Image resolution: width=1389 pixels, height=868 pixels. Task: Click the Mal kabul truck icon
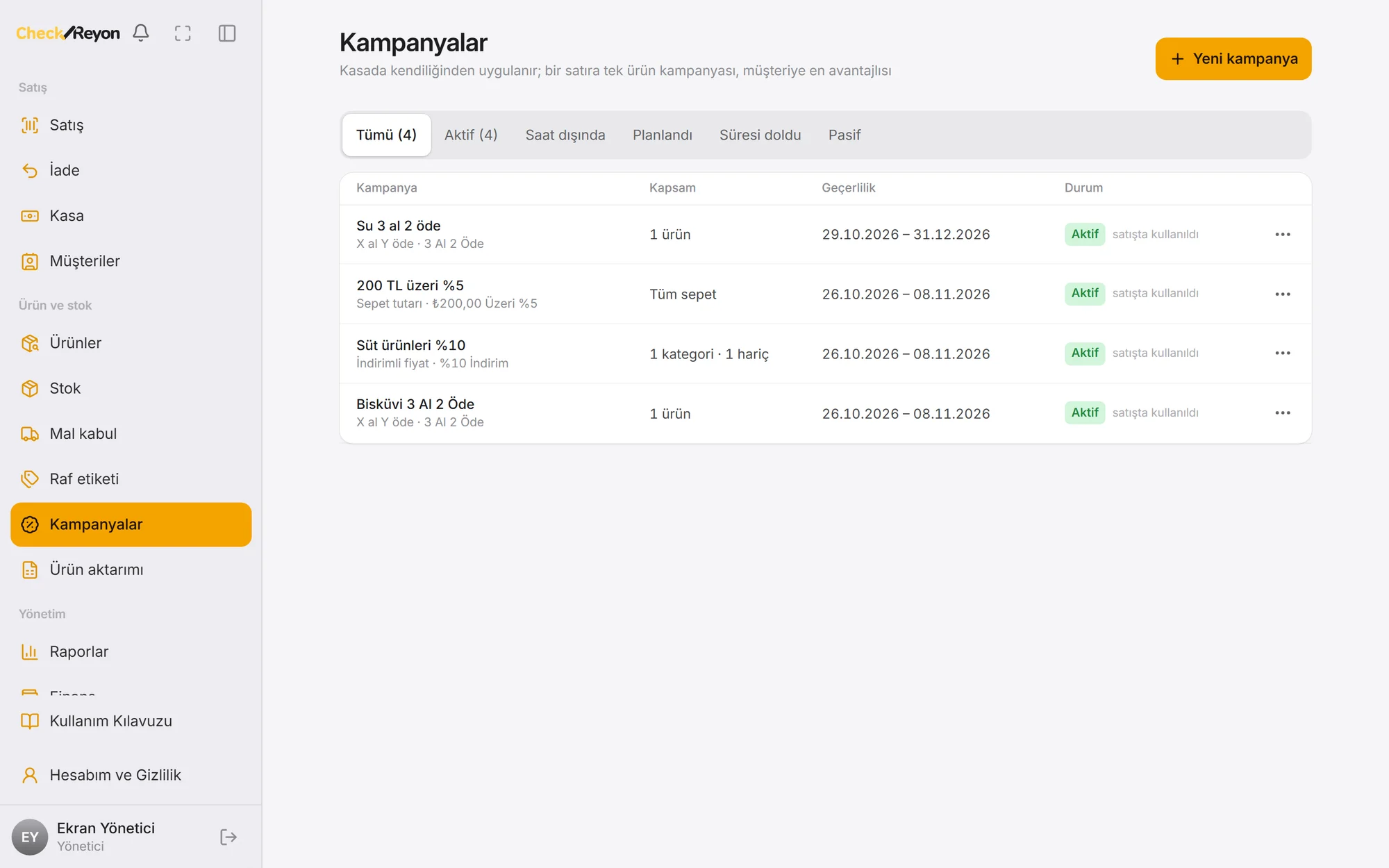pos(30,434)
